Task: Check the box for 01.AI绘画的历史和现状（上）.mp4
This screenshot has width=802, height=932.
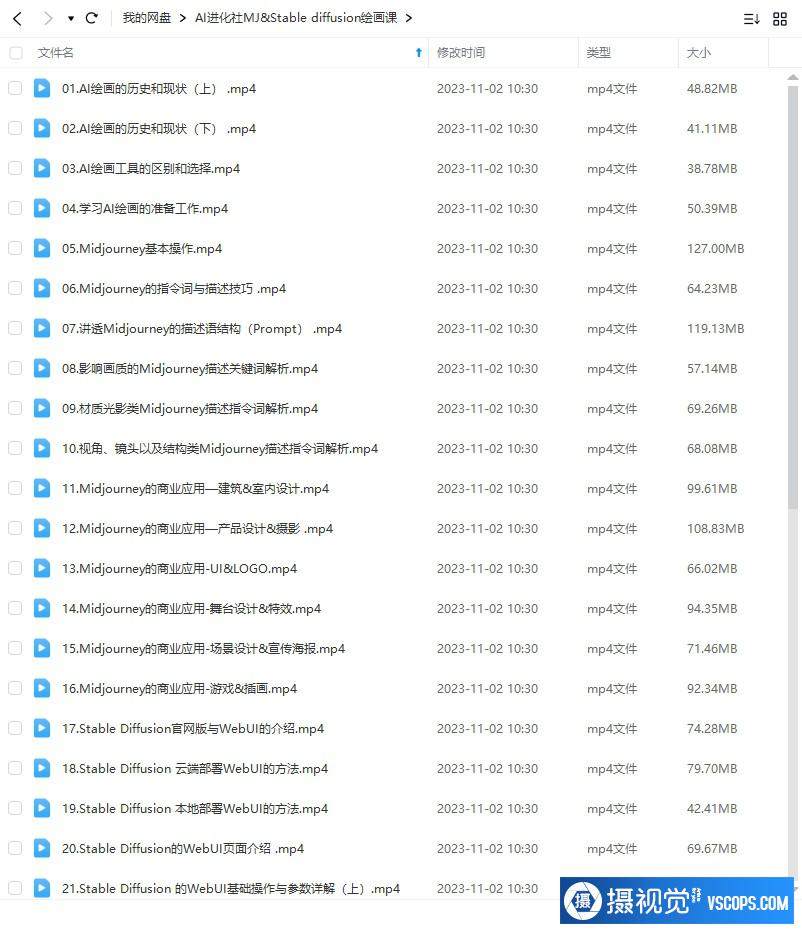Action: click(x=15, y=89)
